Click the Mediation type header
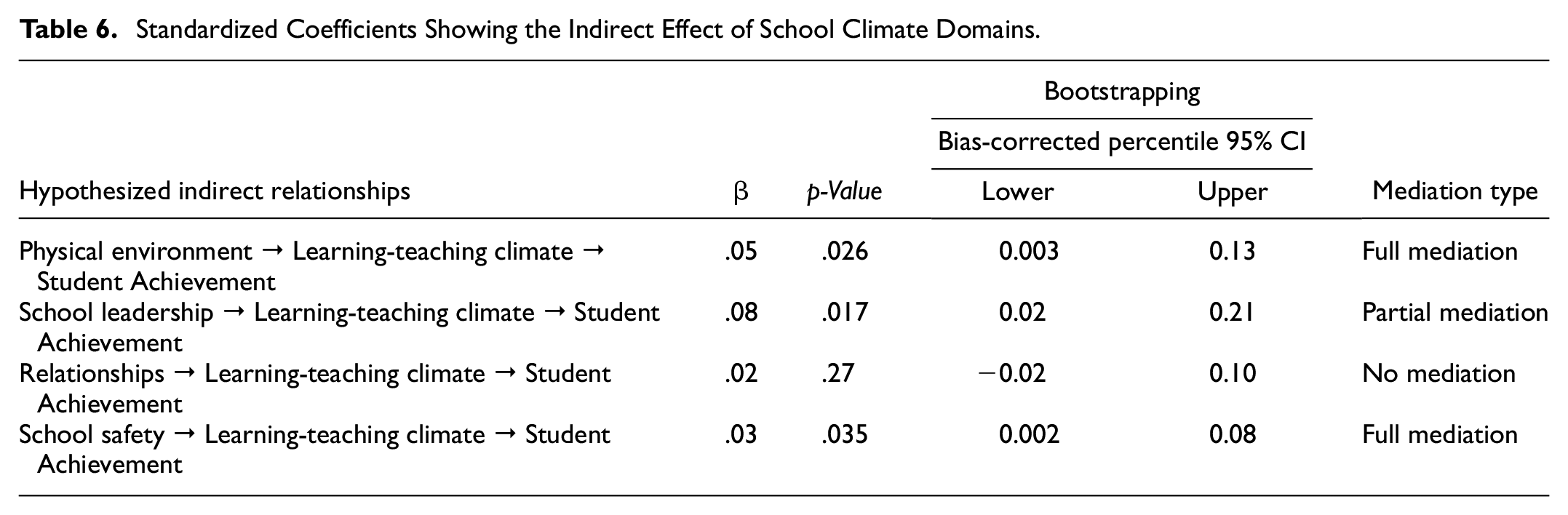 (1454, 191)
